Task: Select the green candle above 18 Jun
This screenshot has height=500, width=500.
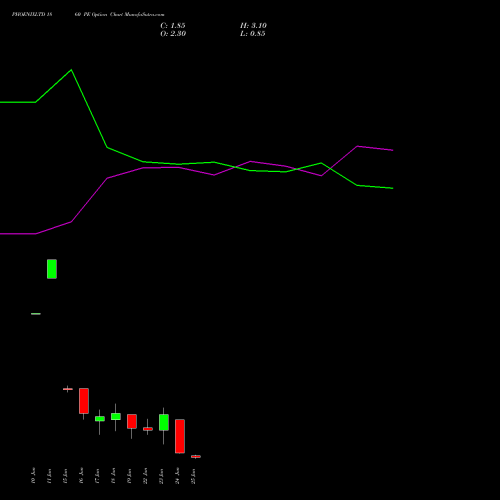Action: click(x=116, y=417)
